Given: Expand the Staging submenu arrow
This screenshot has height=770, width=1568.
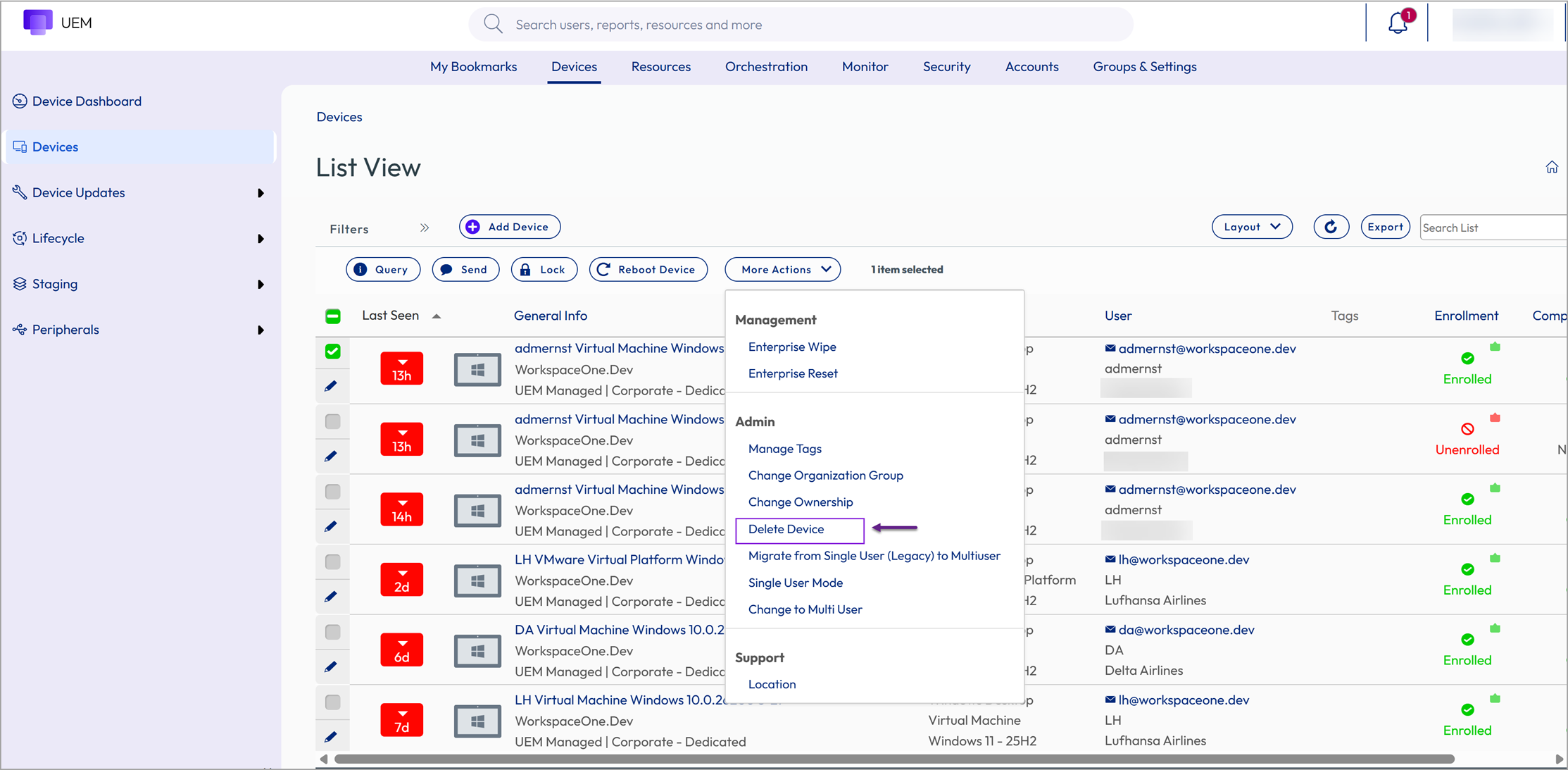Looking at the screenshot, I should click(261, 285).
